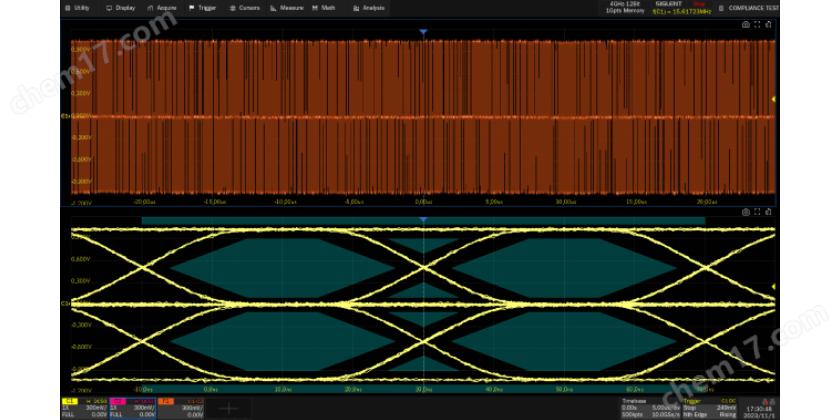Maximize the upper waveform window
840x420 pixels.
click(757, 24)
